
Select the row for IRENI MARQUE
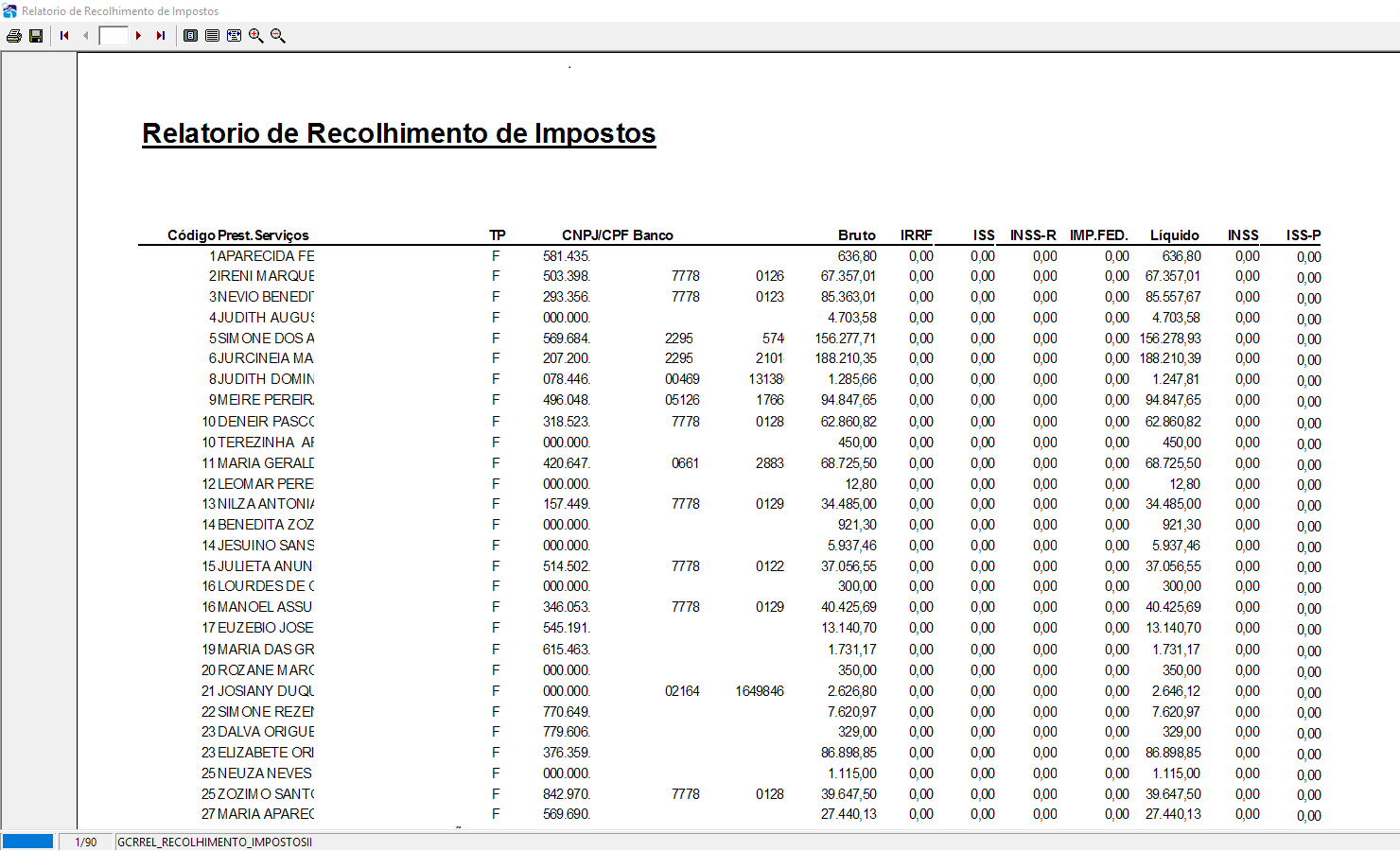point(729,276)
